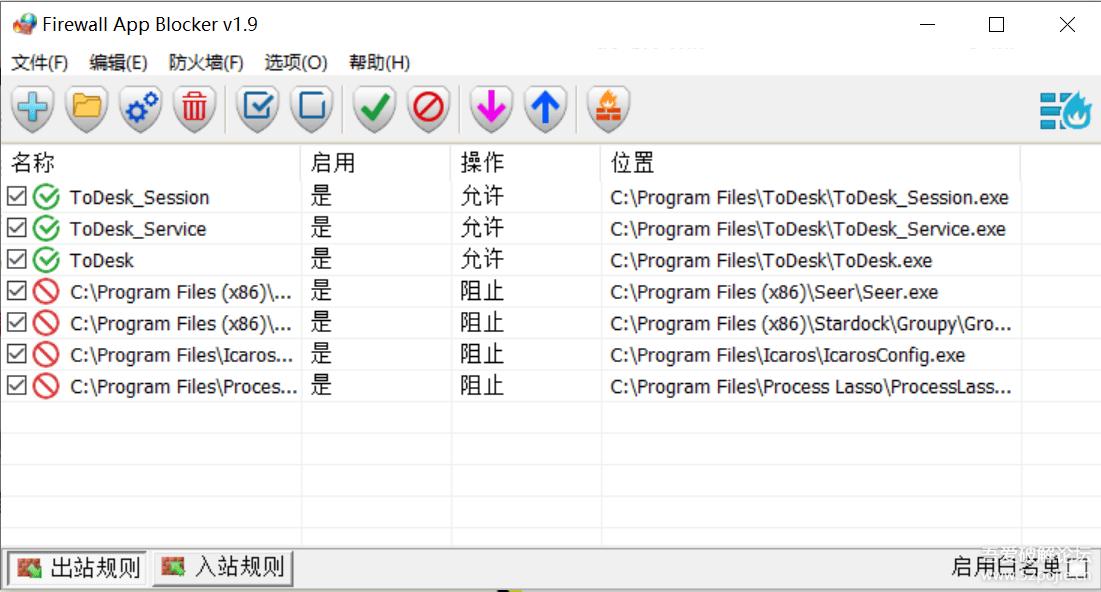Click the red prohibit Block icon
1101x592 pixels.
click(x=428, y=109)
